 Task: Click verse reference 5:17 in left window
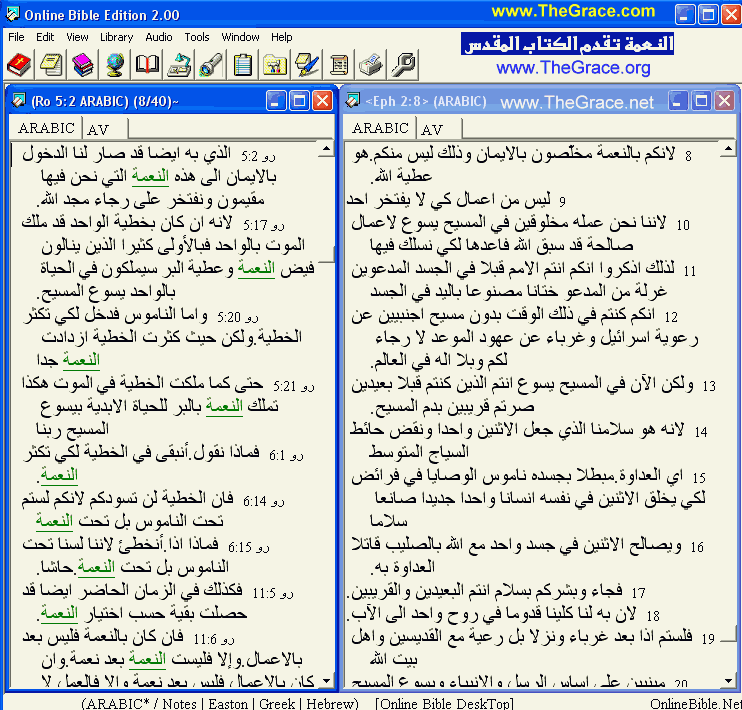click(x=256, y=225)
